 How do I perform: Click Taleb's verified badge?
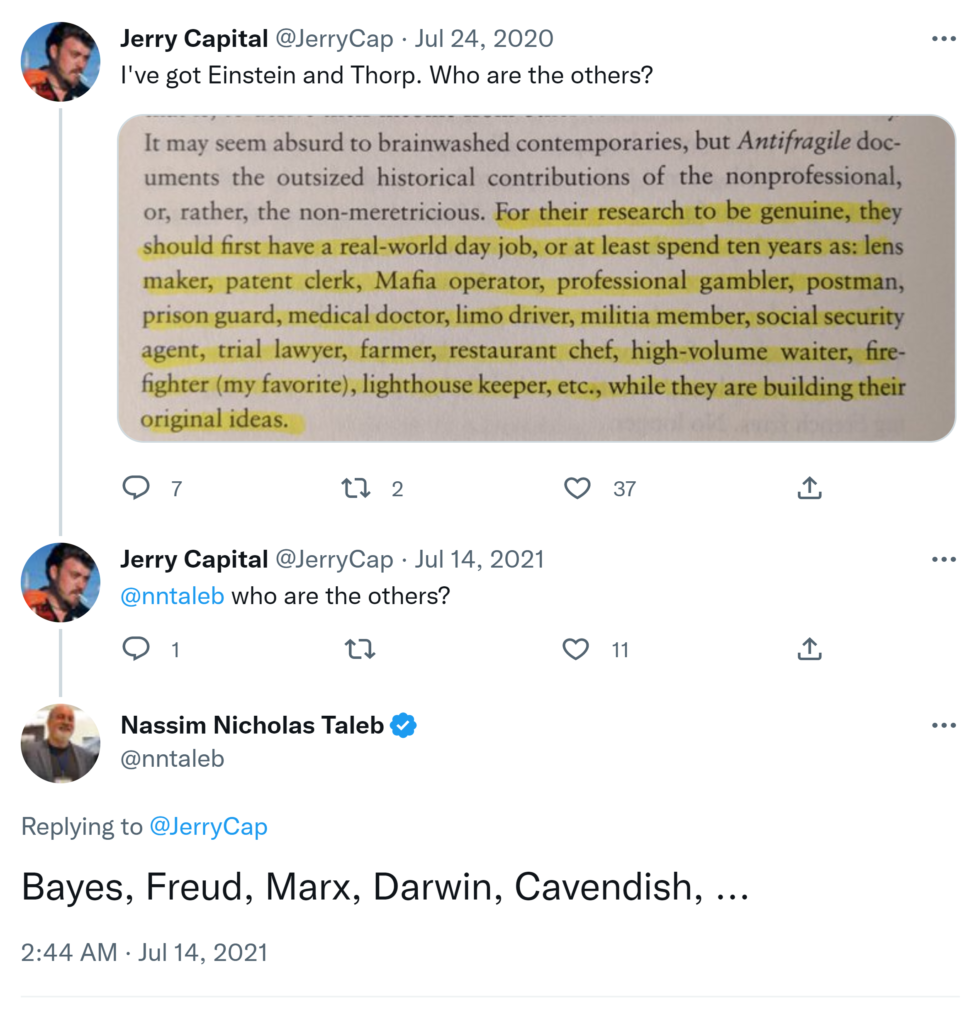coord(403,726)
